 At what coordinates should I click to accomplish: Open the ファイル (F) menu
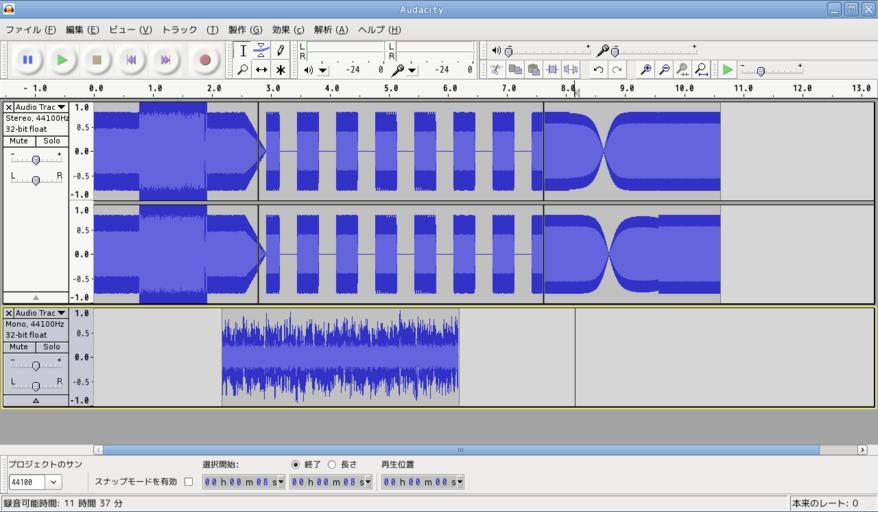click(x=30, y=30)
